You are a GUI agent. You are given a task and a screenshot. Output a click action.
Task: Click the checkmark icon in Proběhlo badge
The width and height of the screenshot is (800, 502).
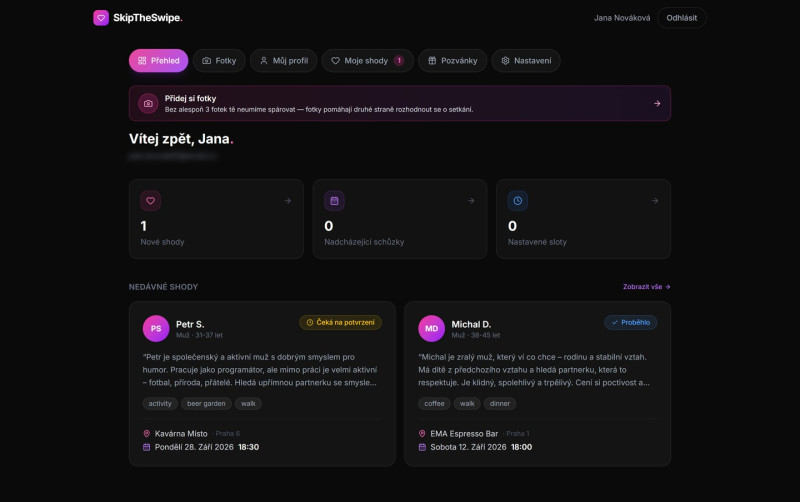[x=615, y=322]
